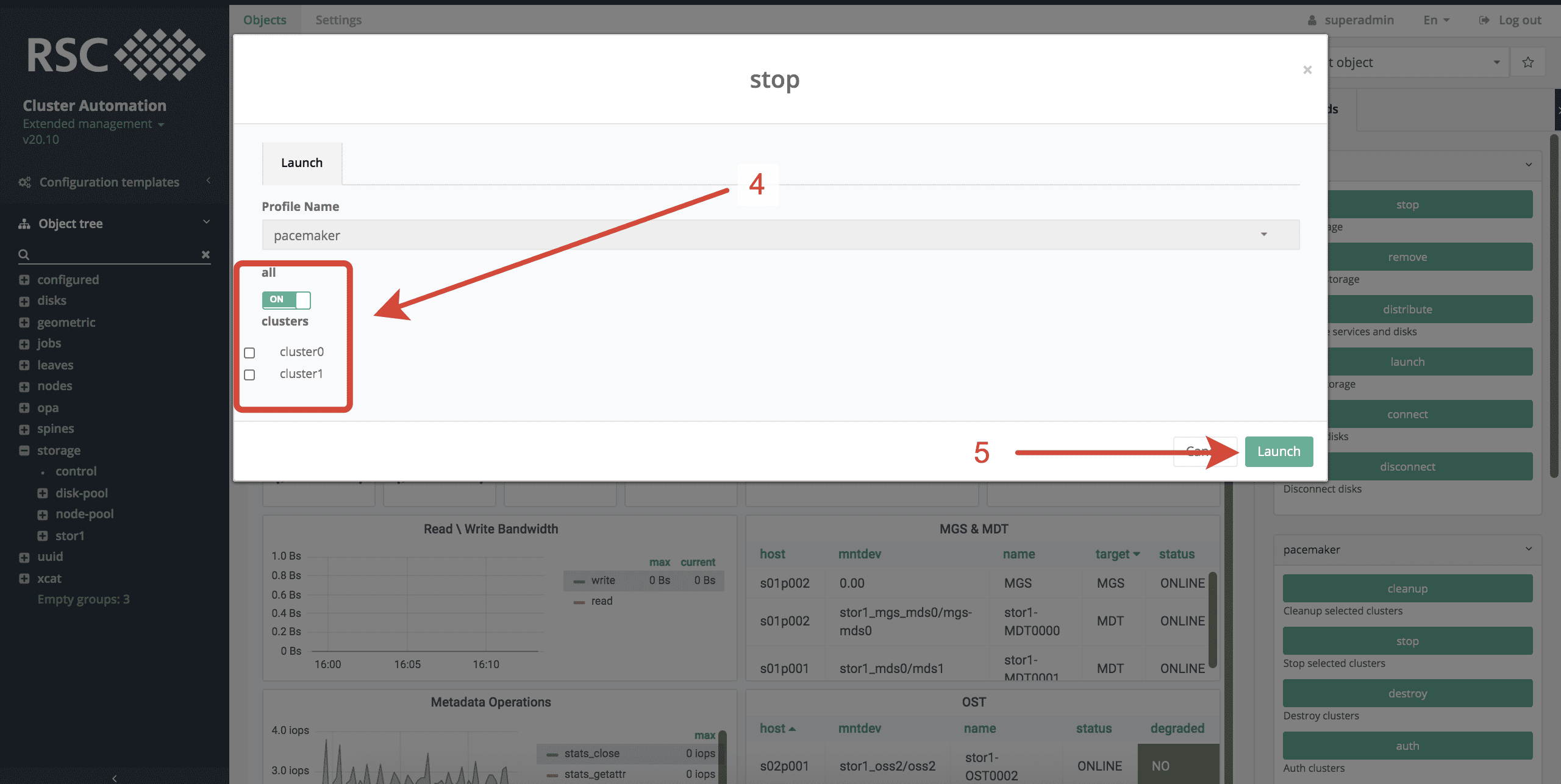Clear the object tree search with X icon
Image resolution: width=1561 pixels, height=784 pixels.
click(x=205, y=254)
